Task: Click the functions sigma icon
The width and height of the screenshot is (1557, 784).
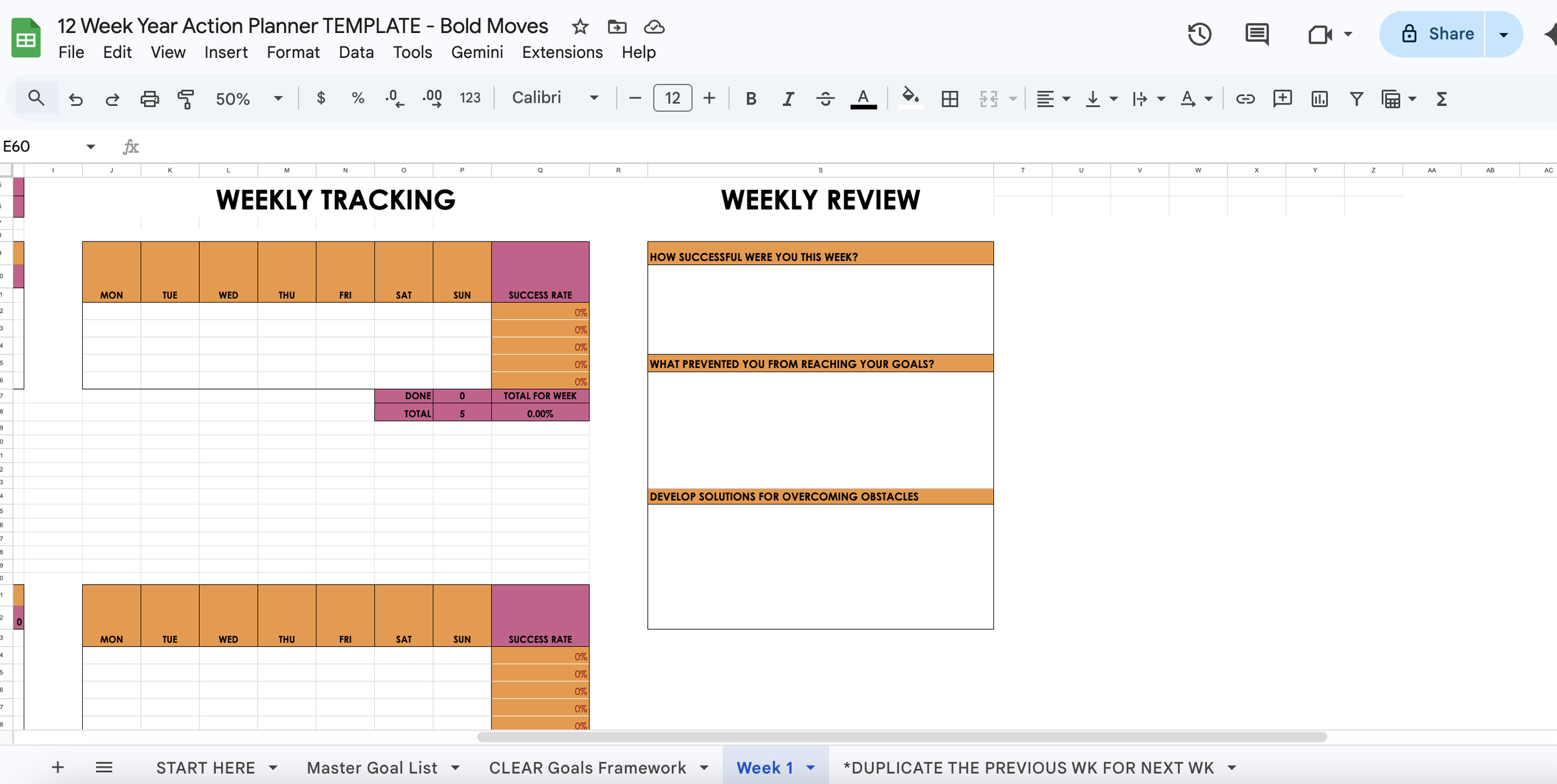Action: tap(1441, 98)
